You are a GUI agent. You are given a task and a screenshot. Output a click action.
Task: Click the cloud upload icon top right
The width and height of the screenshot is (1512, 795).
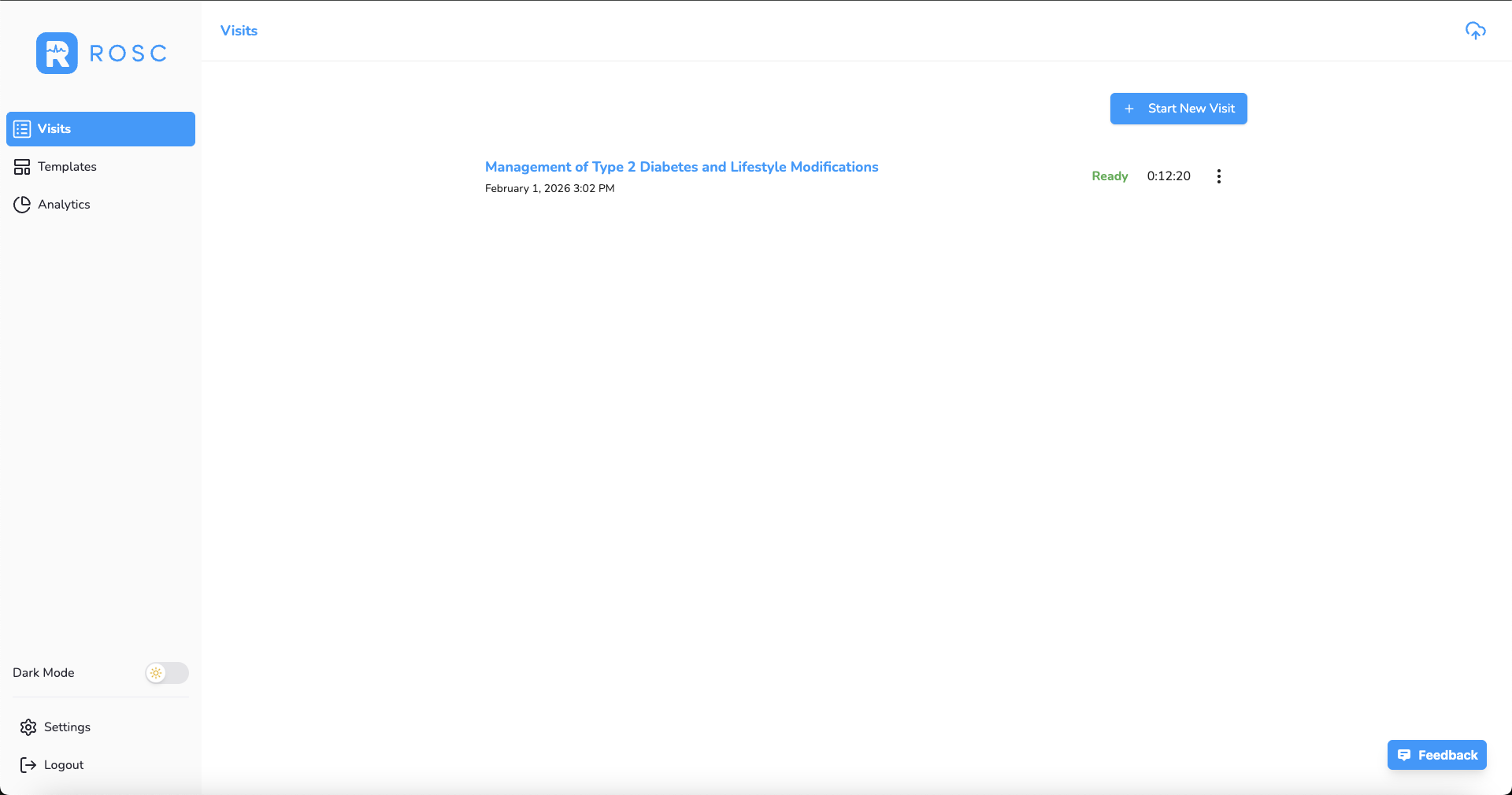click(x=1475, y=31)
